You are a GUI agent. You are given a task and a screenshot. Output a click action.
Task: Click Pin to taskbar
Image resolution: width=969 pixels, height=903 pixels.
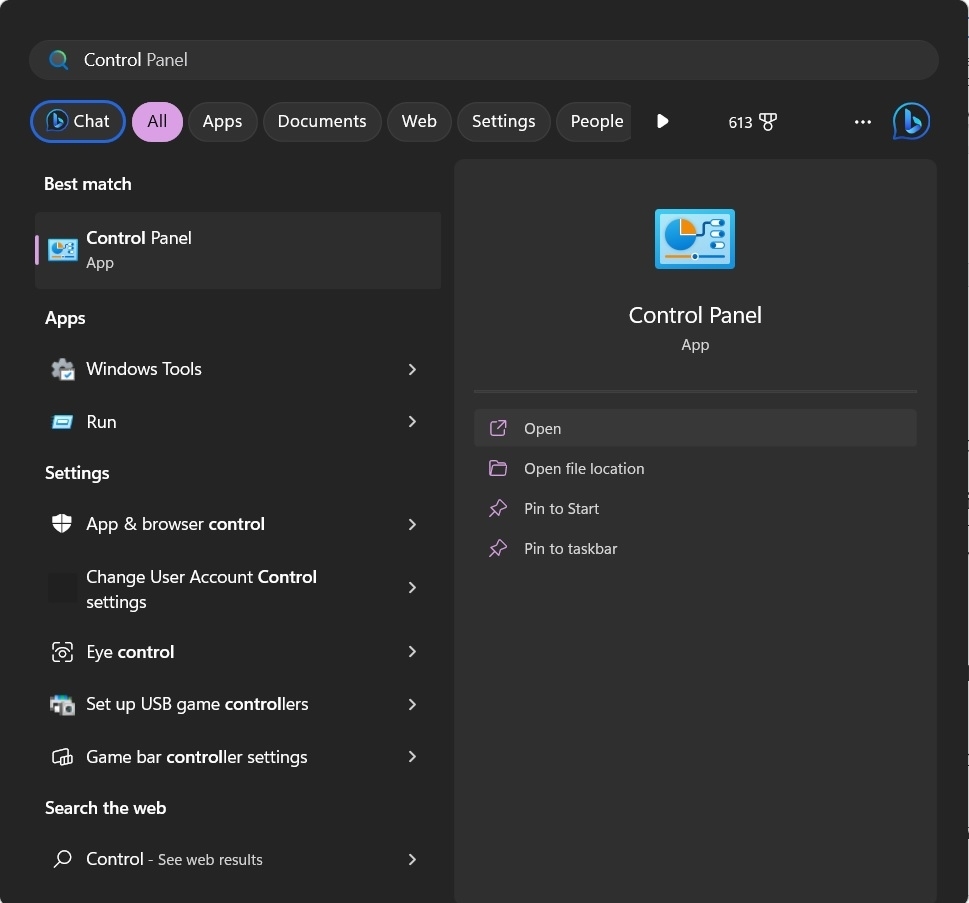click(695, 548)
